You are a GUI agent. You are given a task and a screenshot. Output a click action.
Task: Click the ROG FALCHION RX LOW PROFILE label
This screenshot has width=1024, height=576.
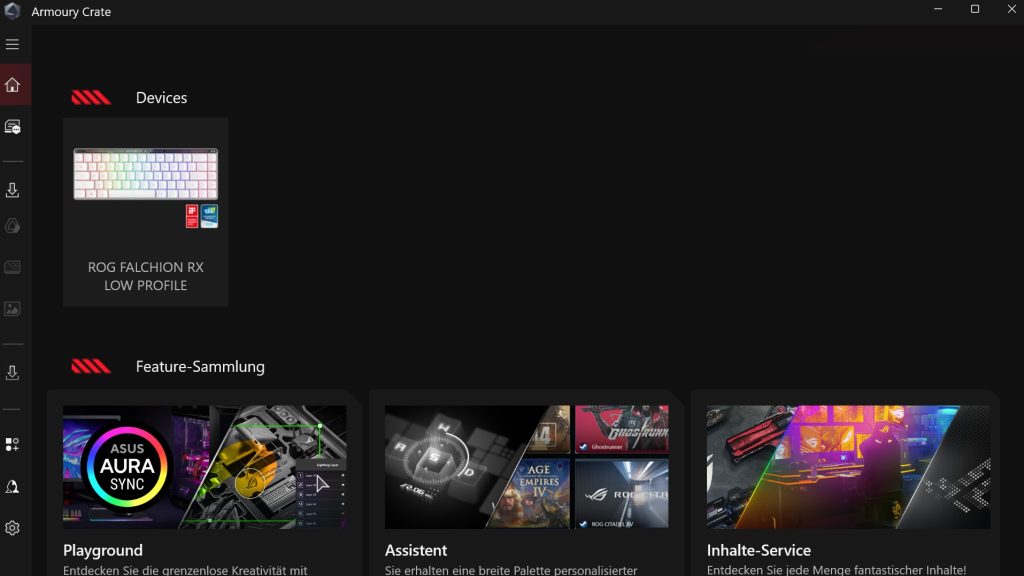pyautogui.click(x=145, y=276)
